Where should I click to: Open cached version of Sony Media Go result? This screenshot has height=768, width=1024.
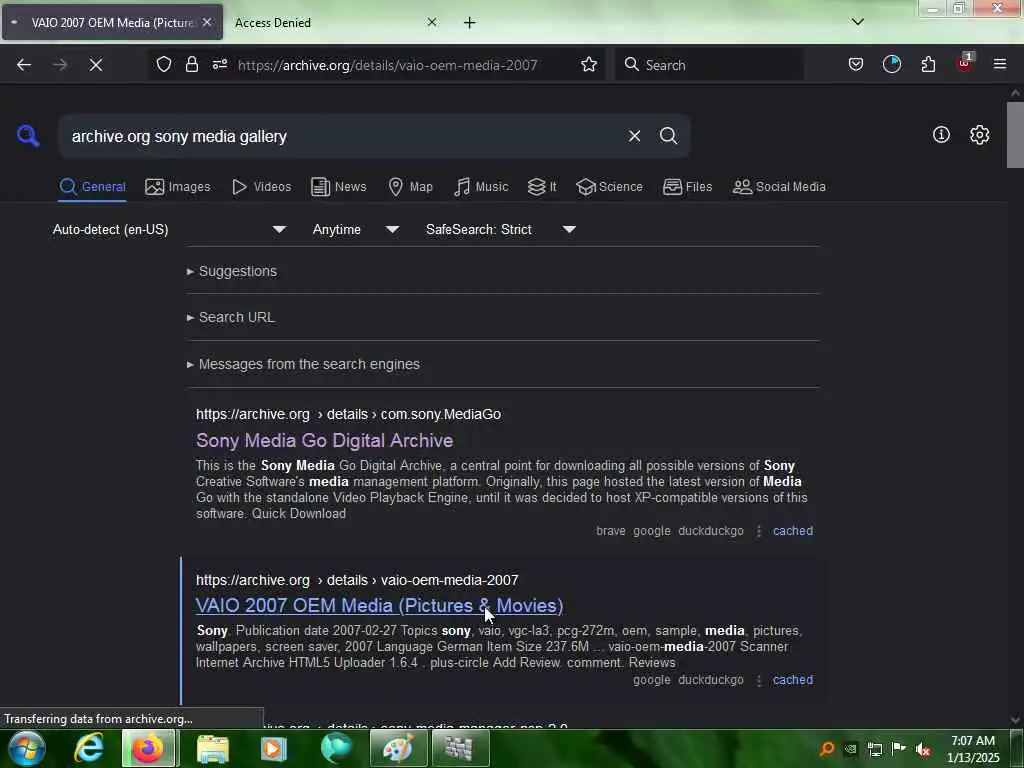(x=793, y=531)
